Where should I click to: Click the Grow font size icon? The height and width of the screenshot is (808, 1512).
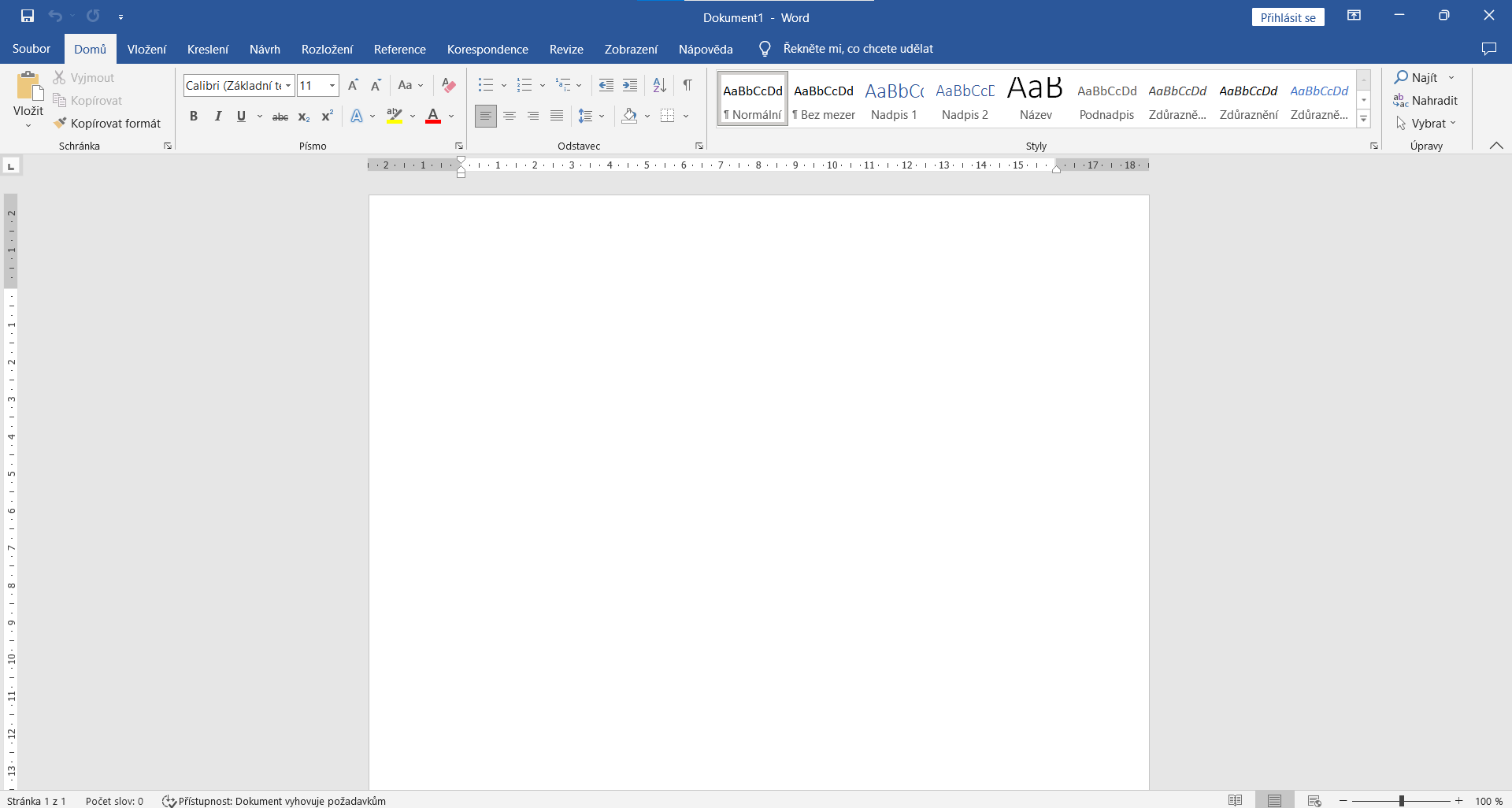[x=353, y=85]
